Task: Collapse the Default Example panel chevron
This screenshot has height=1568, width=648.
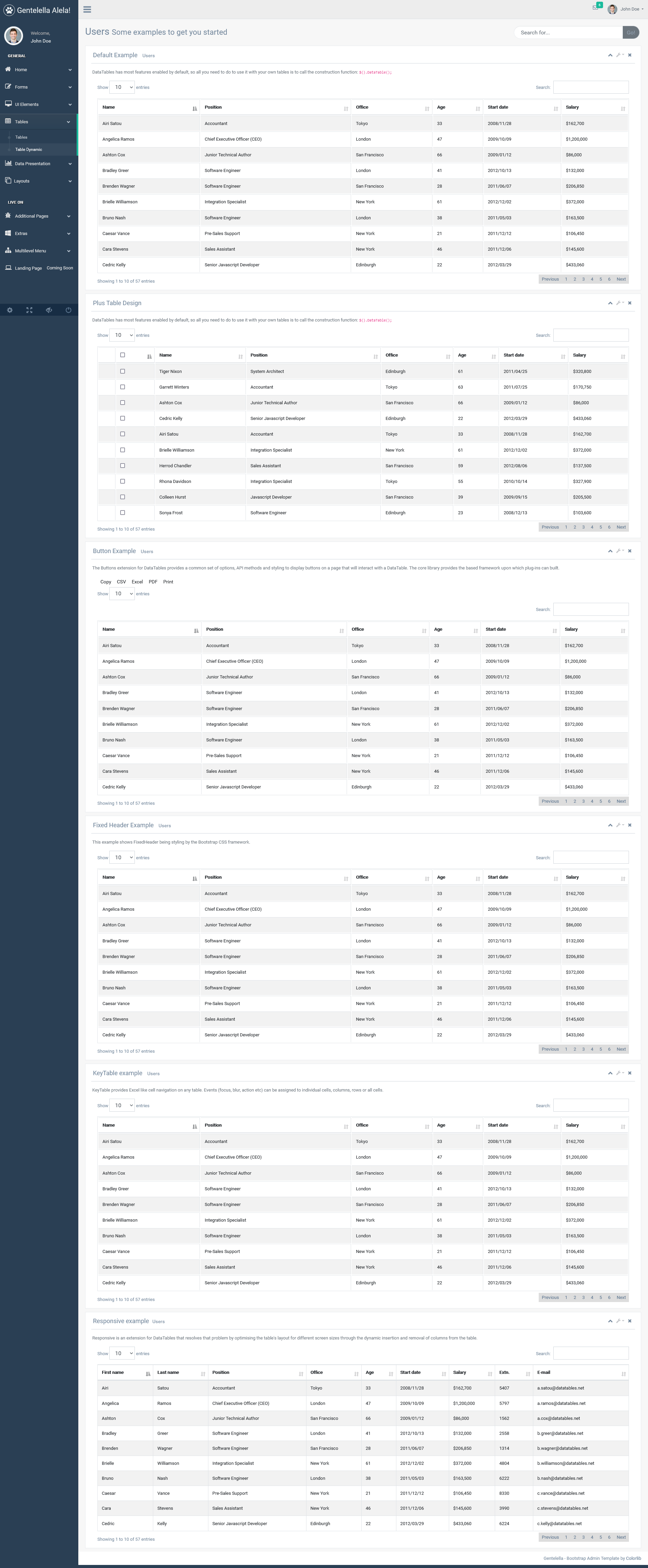Action: point(610,56)
